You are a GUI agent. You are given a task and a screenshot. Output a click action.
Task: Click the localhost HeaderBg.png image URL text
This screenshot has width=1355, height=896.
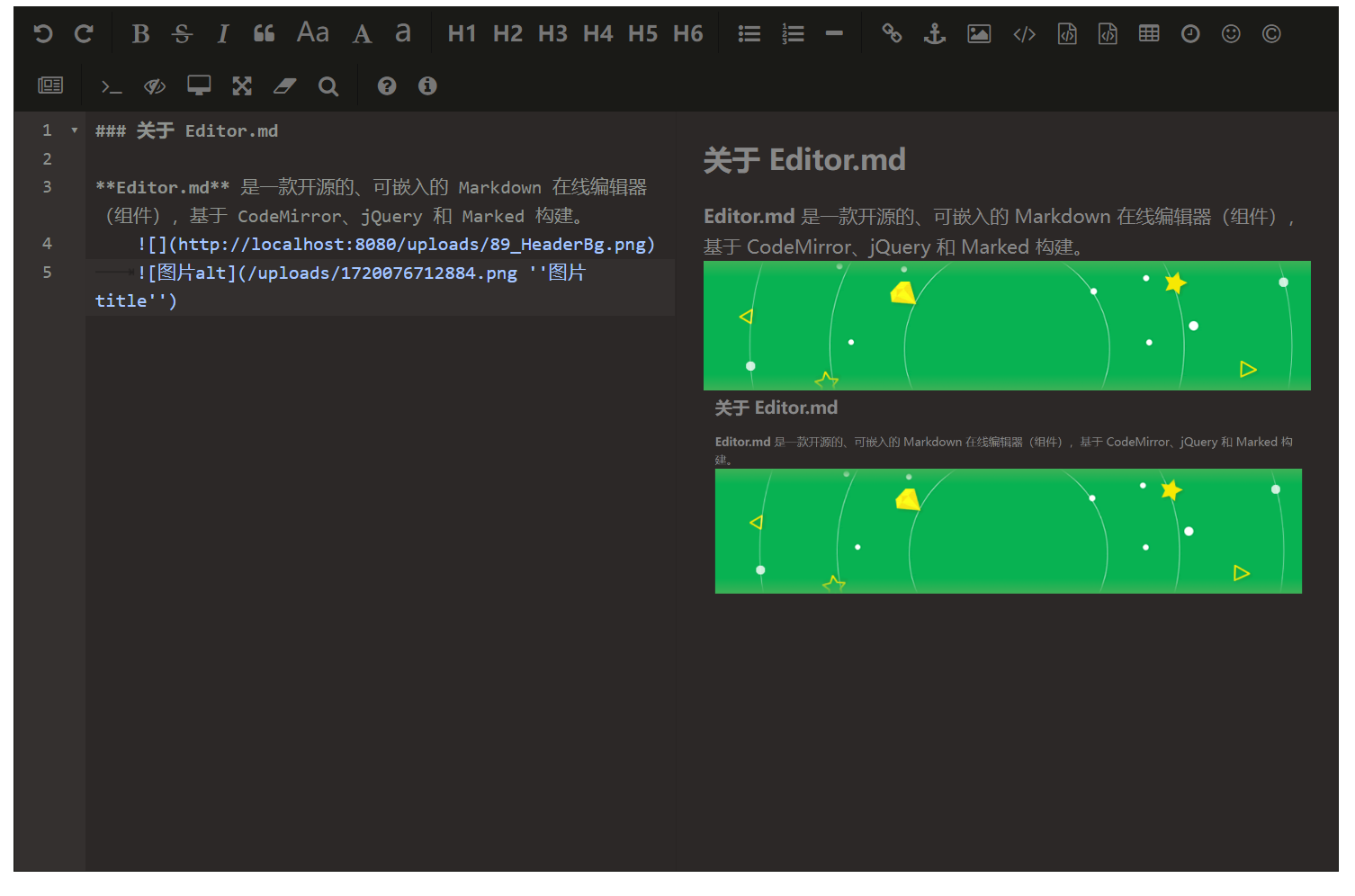[412, 245]
